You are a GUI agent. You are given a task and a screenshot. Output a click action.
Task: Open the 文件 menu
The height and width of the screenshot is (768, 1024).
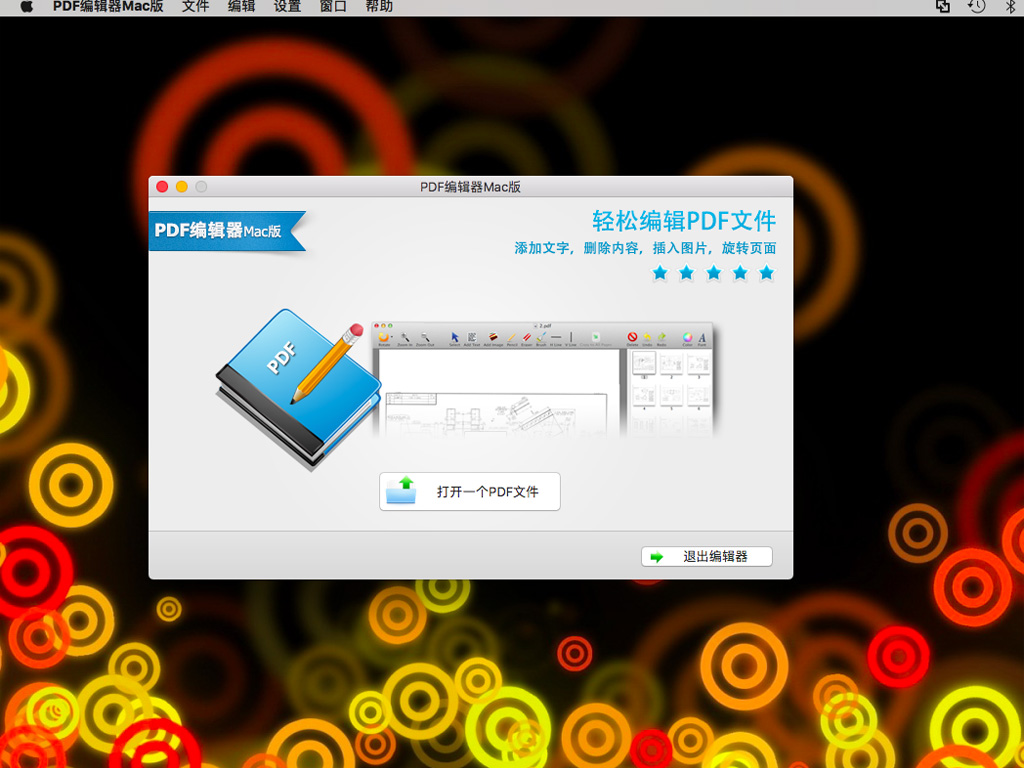coord(194,7)
